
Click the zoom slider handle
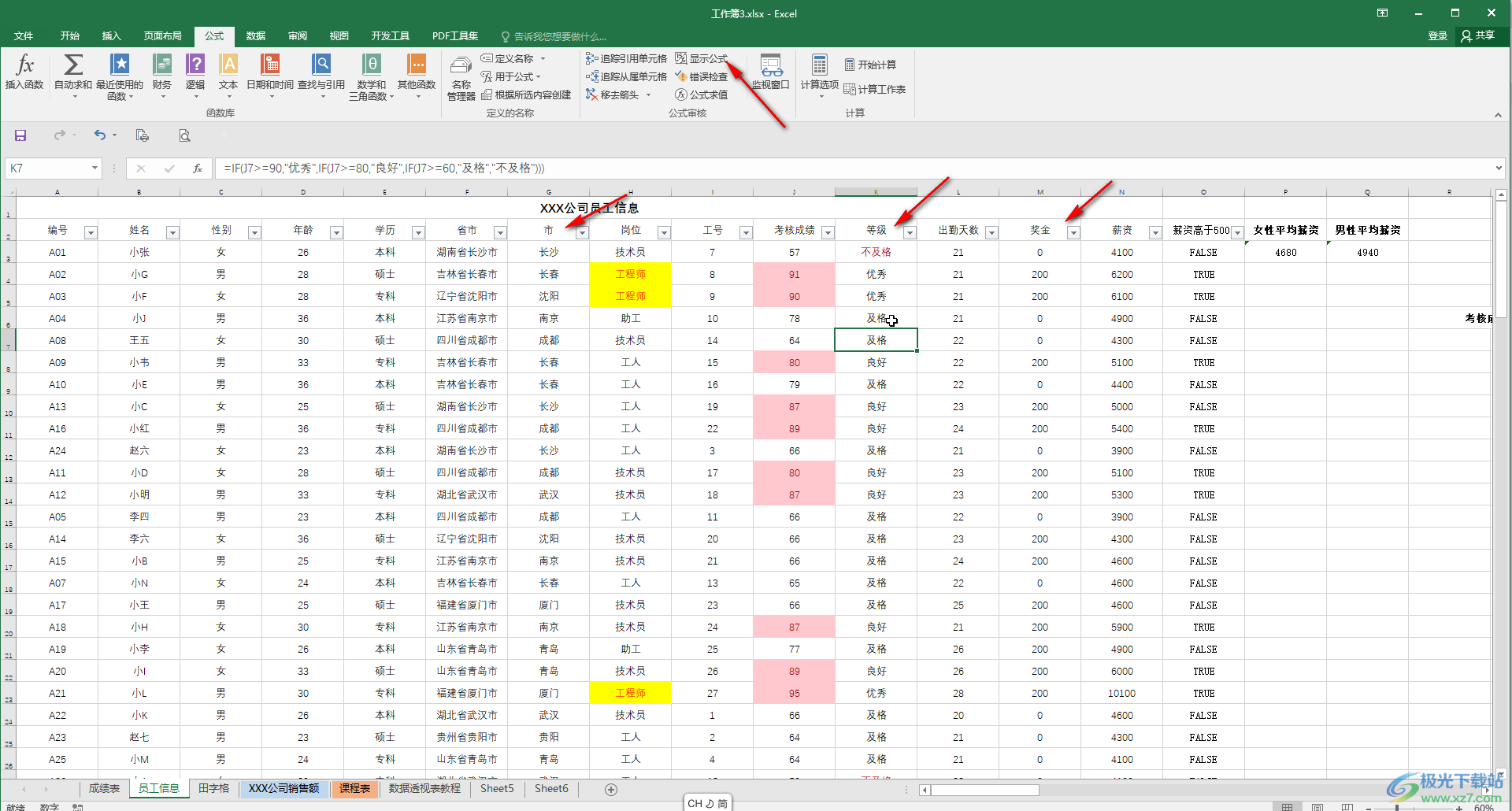(1397, 807)
